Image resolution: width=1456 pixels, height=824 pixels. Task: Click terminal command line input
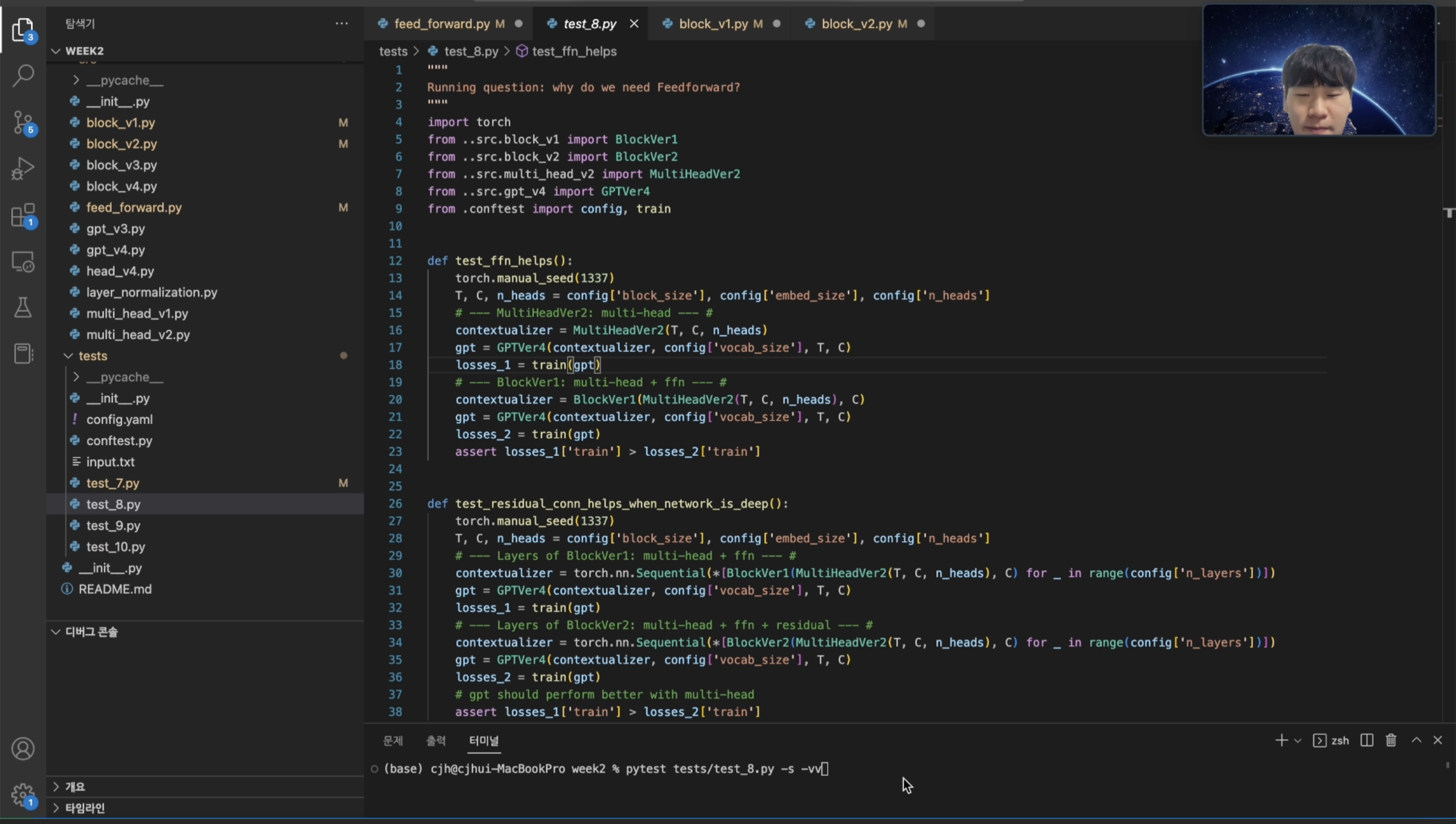[727, 768]
